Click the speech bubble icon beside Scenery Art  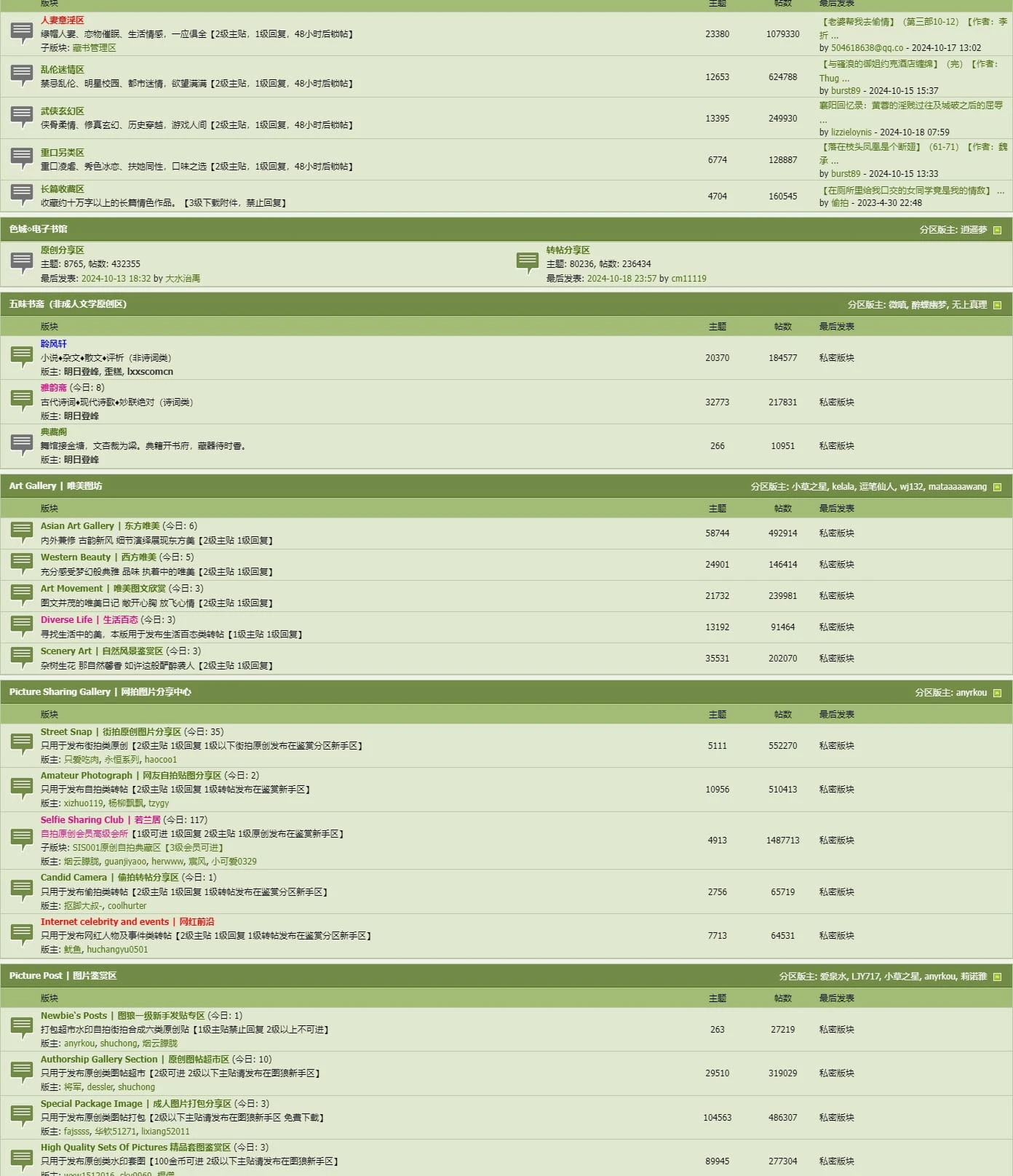coord(22,658)
